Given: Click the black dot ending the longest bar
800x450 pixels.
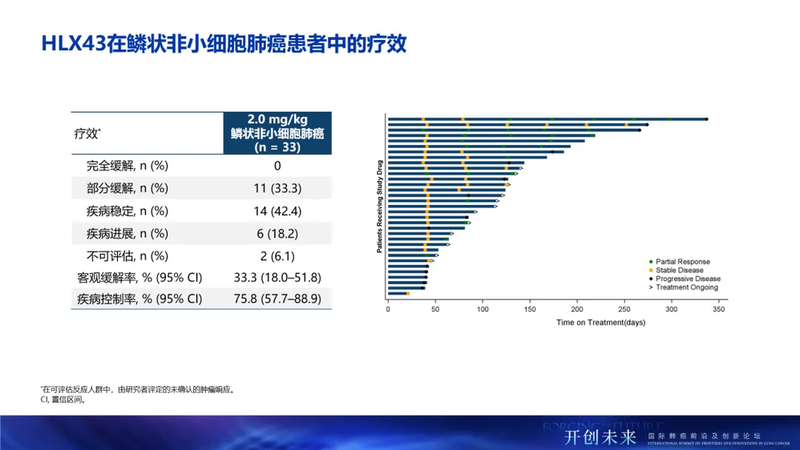Looking at the screenshot, I should 707,119.
